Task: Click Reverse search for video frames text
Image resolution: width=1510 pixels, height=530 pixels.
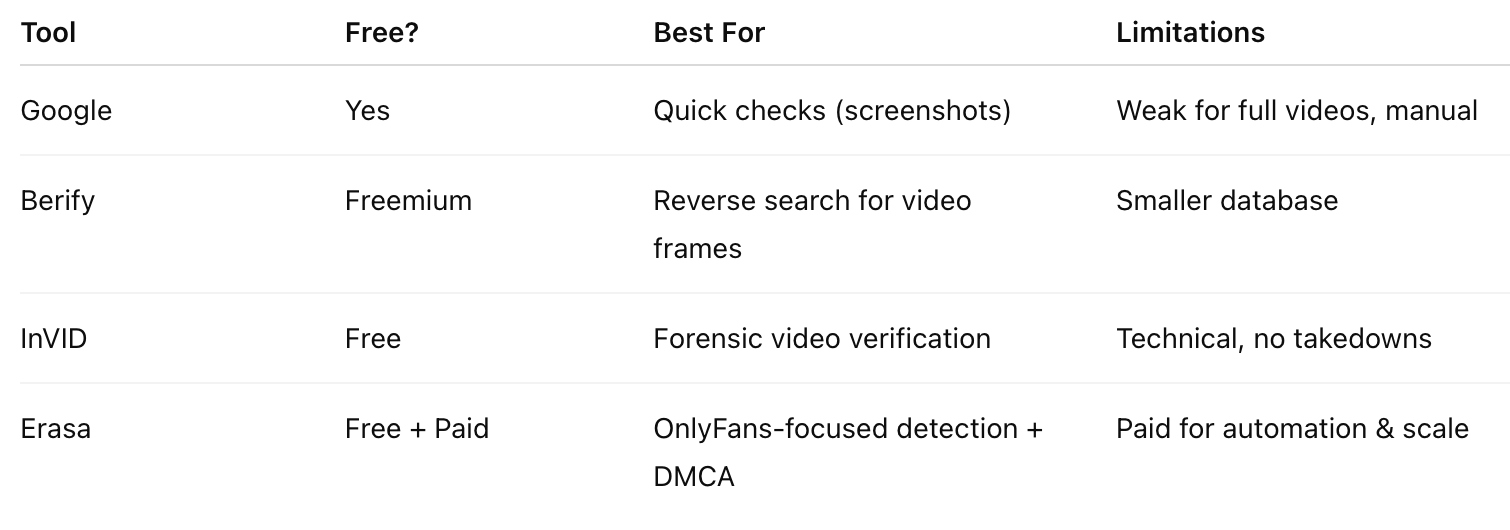Action: click(x=812, y=224)
